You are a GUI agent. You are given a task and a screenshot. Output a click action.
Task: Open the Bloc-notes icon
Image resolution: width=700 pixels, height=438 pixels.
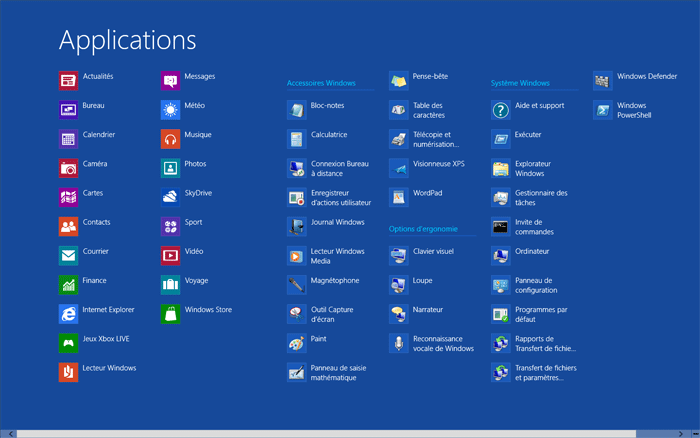point(296,110)
